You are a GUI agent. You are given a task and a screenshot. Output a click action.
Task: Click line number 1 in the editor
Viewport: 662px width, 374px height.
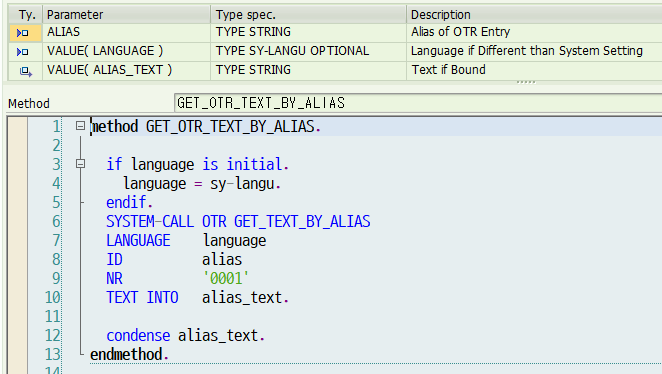pos(56,126)
